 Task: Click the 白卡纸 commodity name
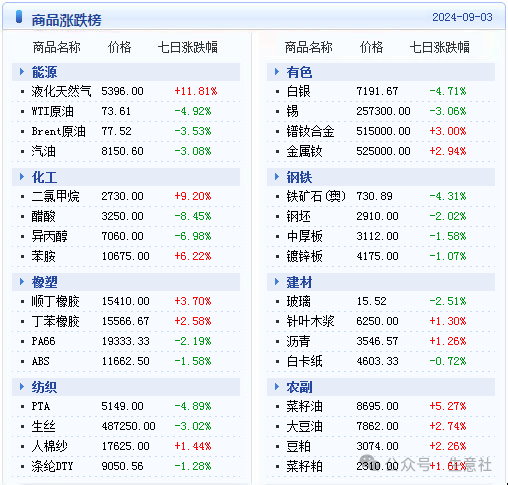[304, 361]
